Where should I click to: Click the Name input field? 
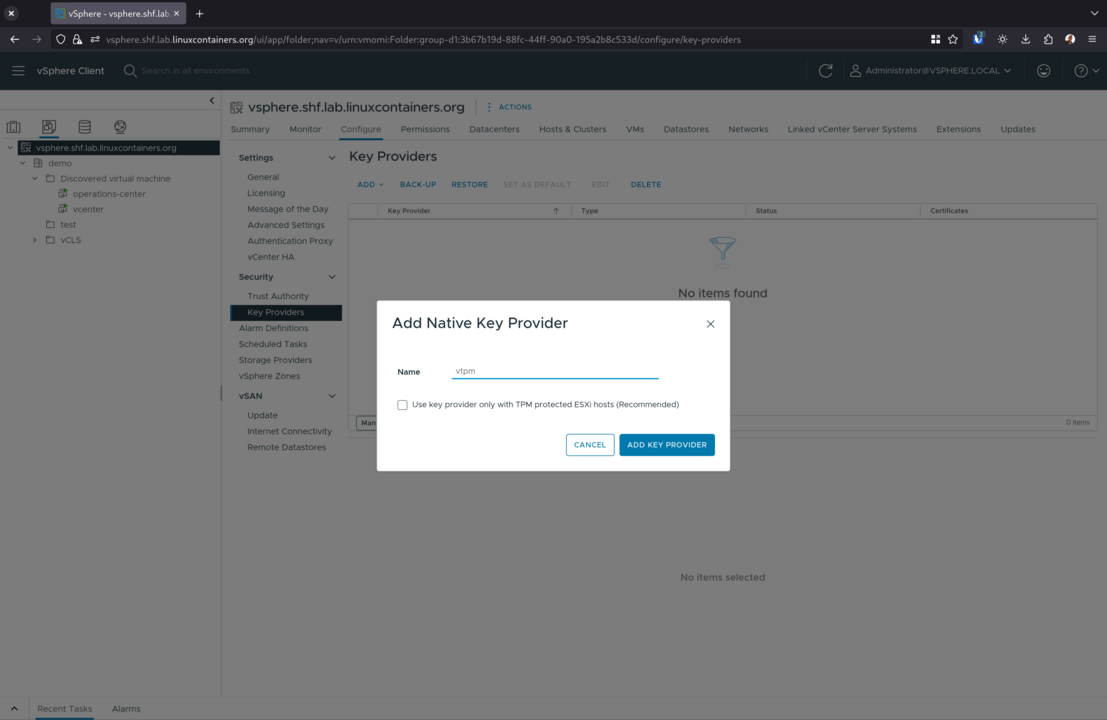click(x=555, y=371)
